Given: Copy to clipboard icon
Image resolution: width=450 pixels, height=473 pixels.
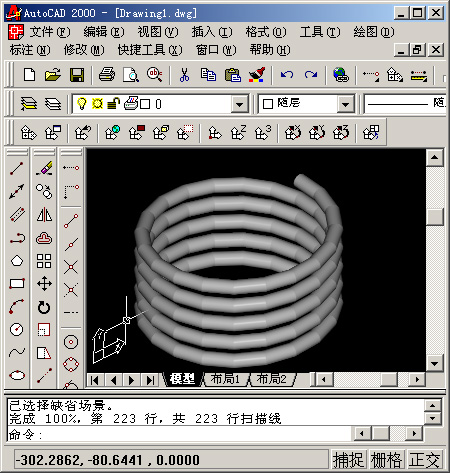Looking at the screenshot, I should click(x=208, y=75).
